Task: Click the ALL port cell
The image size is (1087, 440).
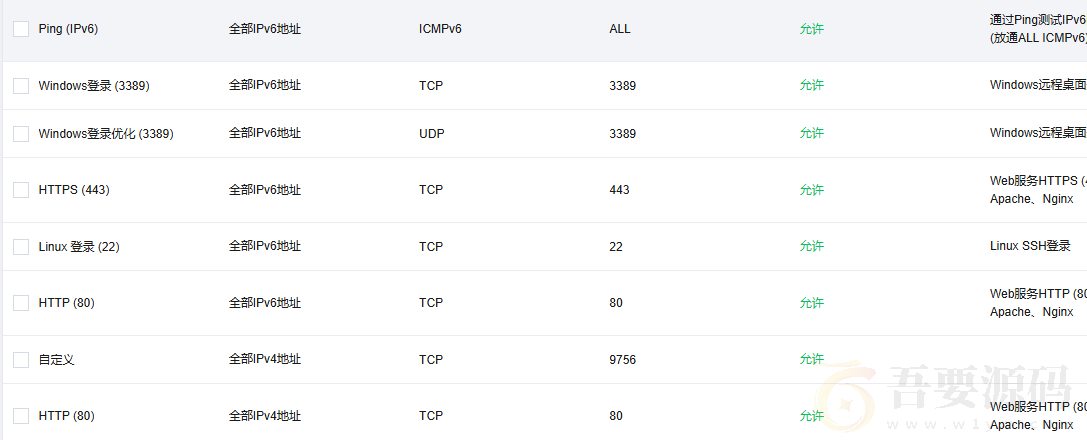Action: coord(620,30)
